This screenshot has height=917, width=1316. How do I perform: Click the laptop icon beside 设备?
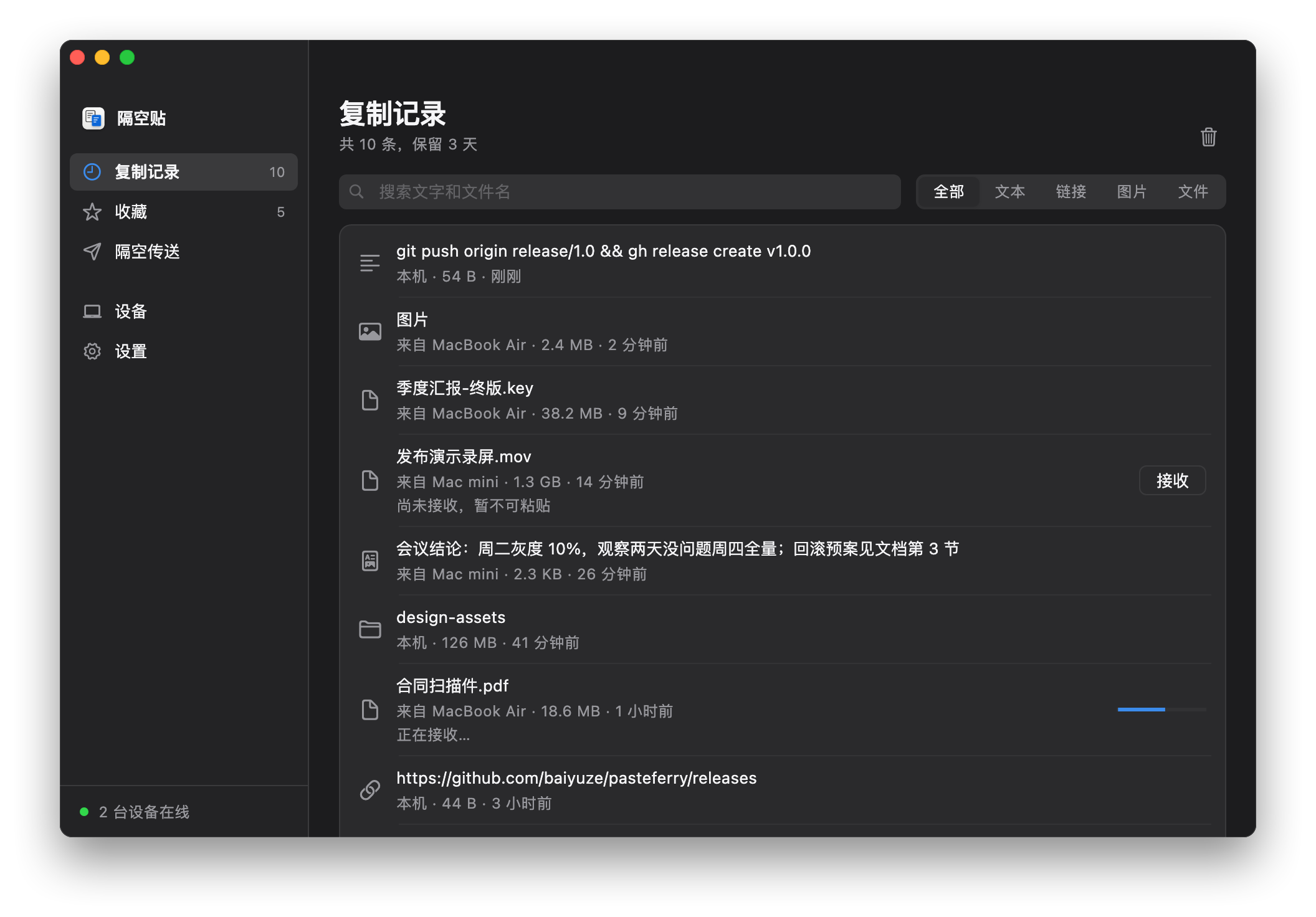(92, 311)
